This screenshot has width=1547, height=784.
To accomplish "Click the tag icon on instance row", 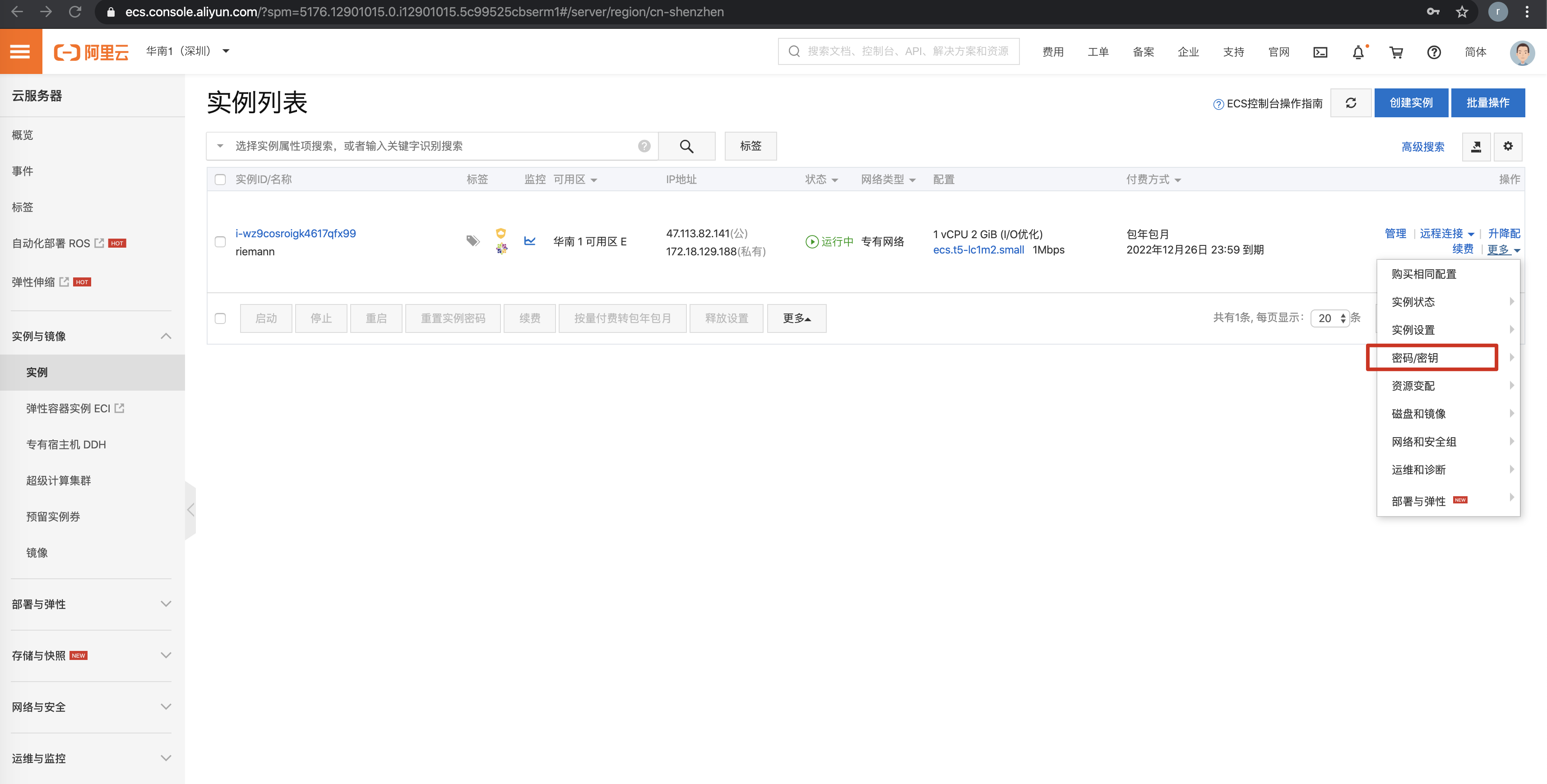I will pyautogui.click(x=472, y=241).
